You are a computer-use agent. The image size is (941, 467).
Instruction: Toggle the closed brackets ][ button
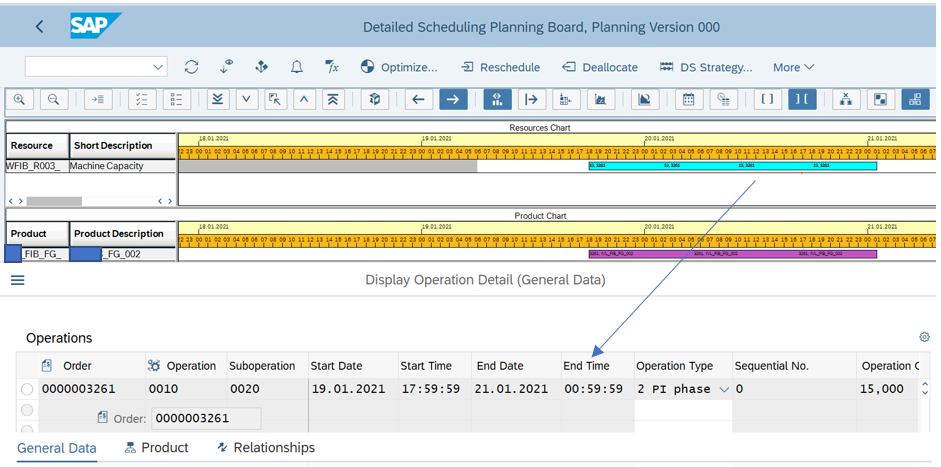tap(802, 100)
